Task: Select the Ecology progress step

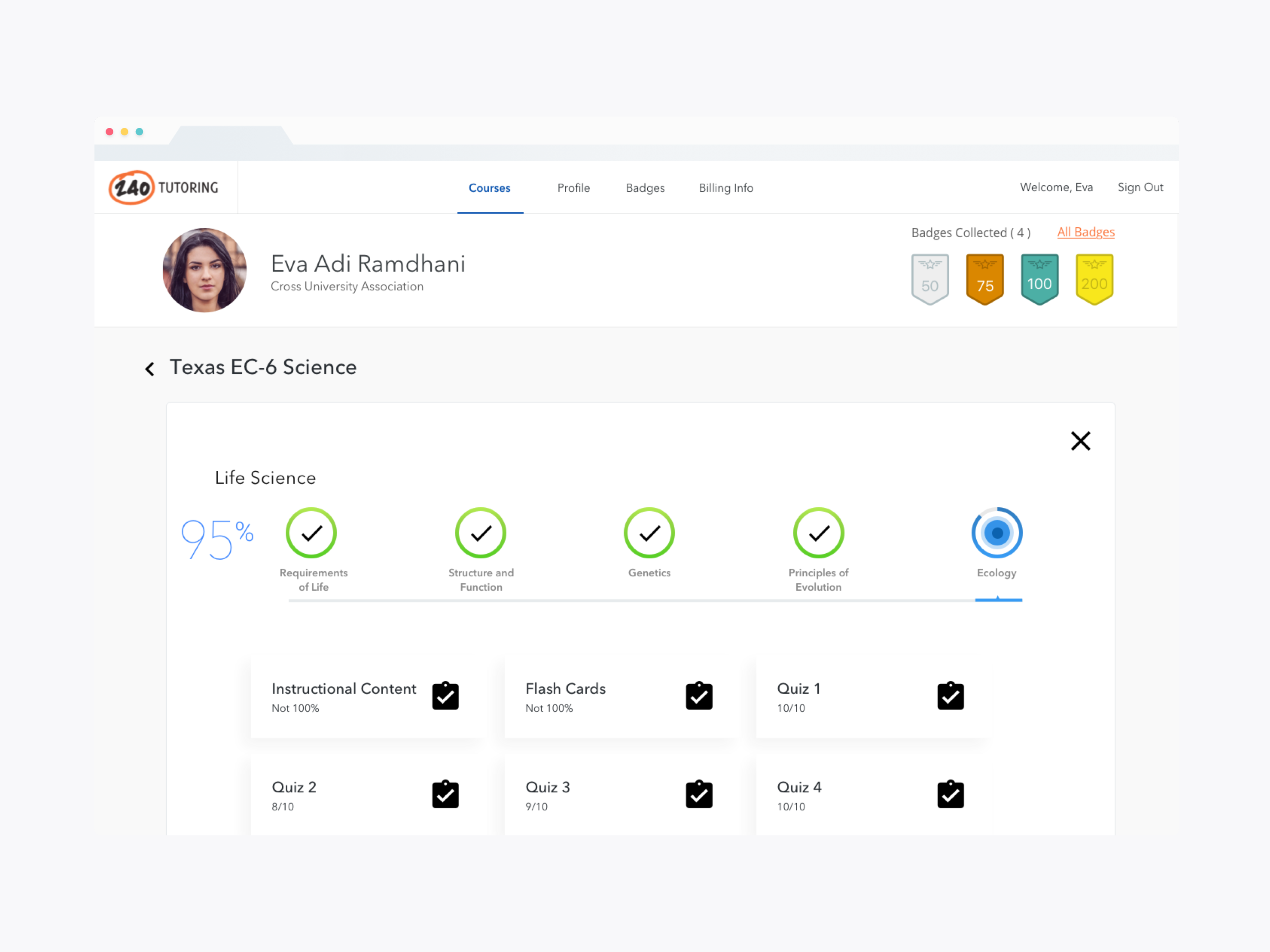Action: (x=997, y=533)
